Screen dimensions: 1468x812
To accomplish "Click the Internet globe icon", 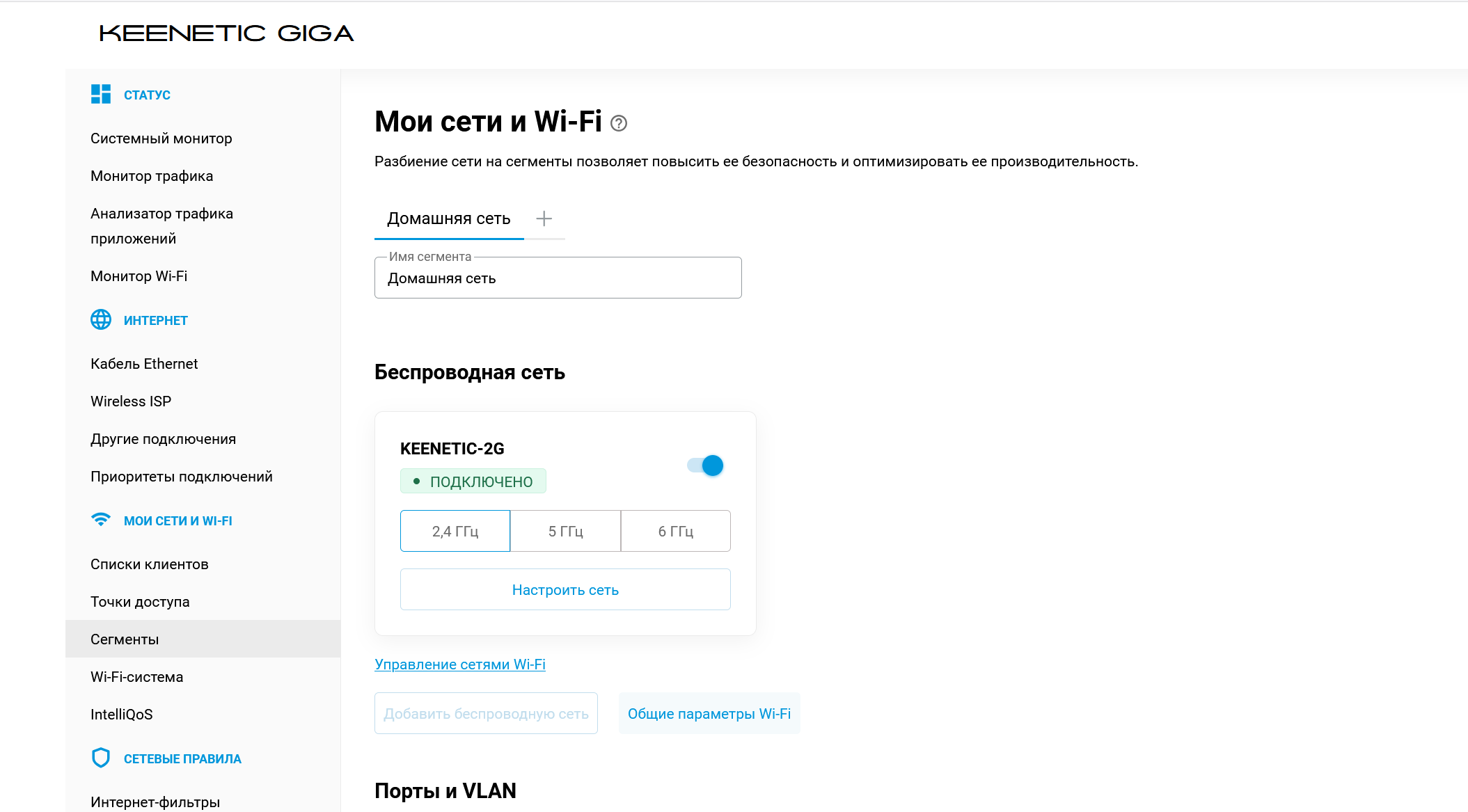I will 101,320.
